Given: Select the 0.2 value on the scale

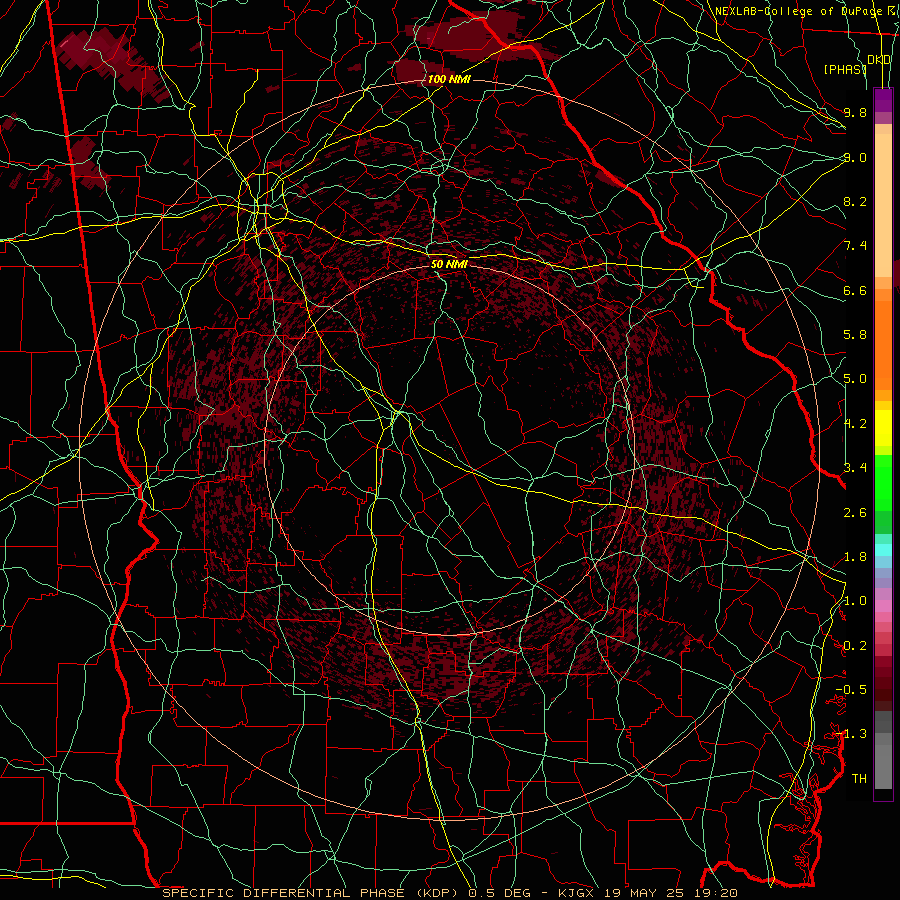Looking at the screenshot, I should (x=855, y=646).
